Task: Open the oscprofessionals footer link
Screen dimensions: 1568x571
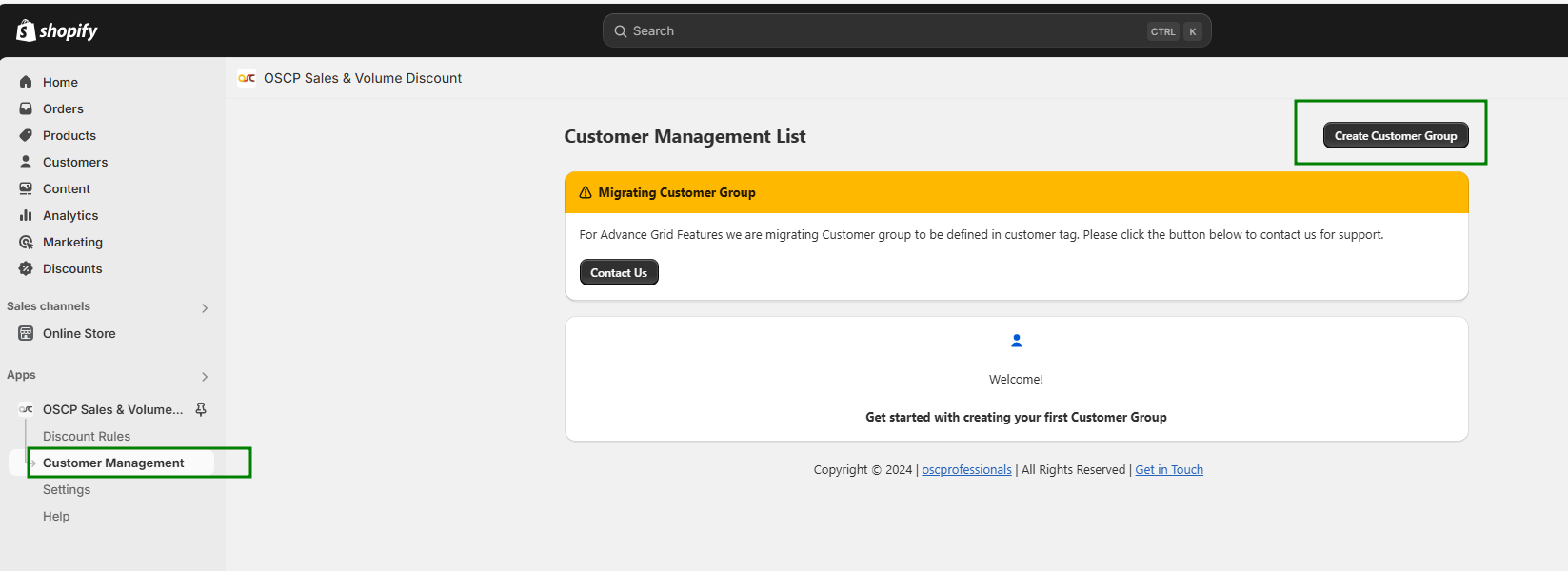Action: coord(966,469)
